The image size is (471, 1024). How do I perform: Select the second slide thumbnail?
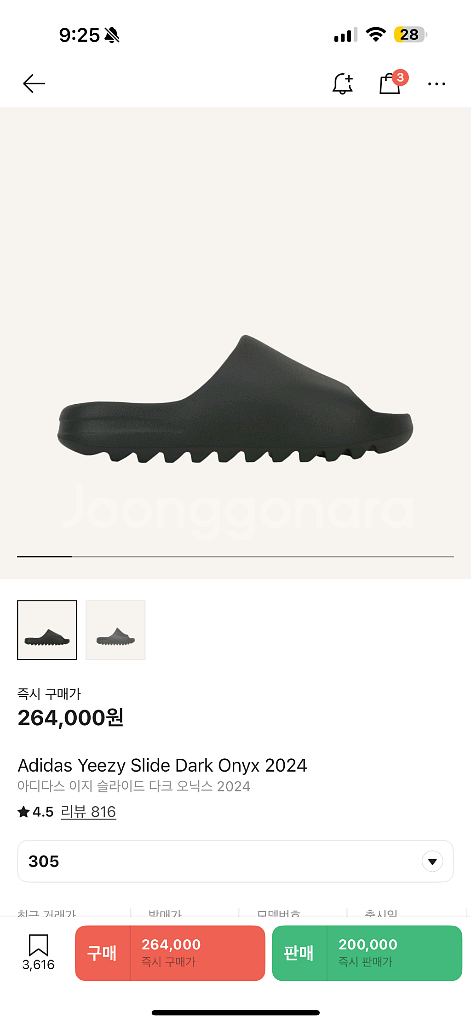click(x=116, y=630)
